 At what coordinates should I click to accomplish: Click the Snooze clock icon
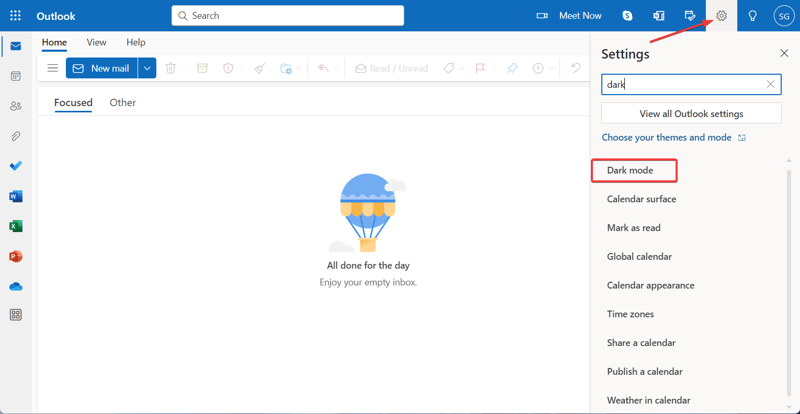[538, 68]
